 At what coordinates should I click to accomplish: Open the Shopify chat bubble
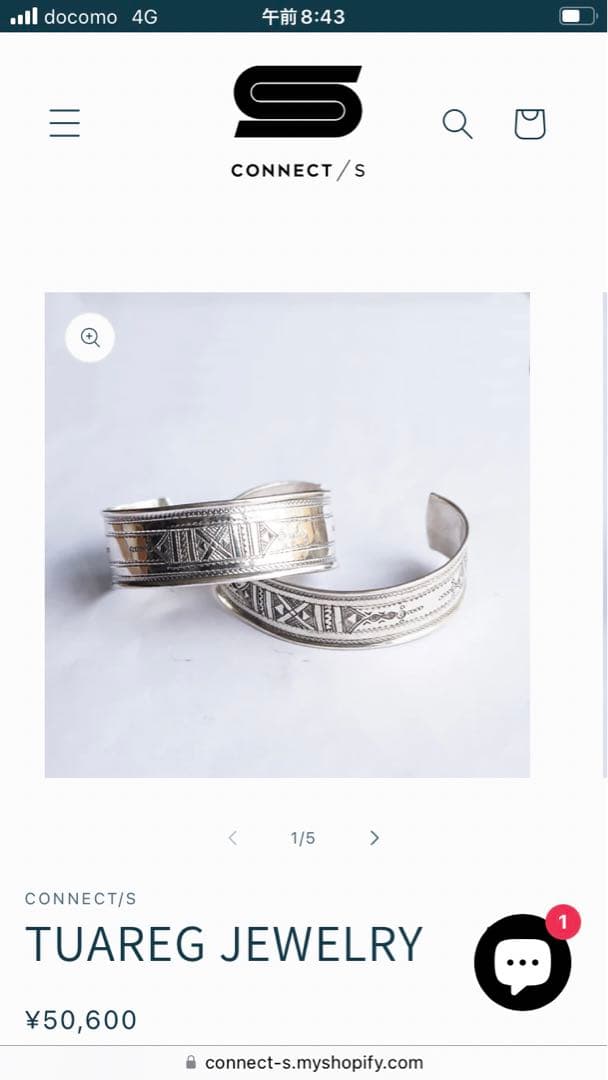[523, 962]
